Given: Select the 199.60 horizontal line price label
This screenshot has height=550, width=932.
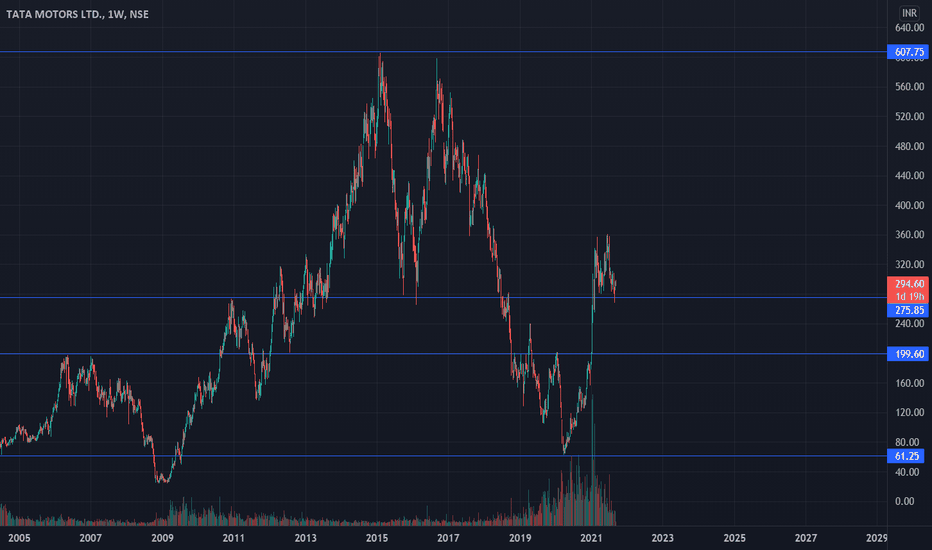Looking at the screenshot, I should coord(908,354).
